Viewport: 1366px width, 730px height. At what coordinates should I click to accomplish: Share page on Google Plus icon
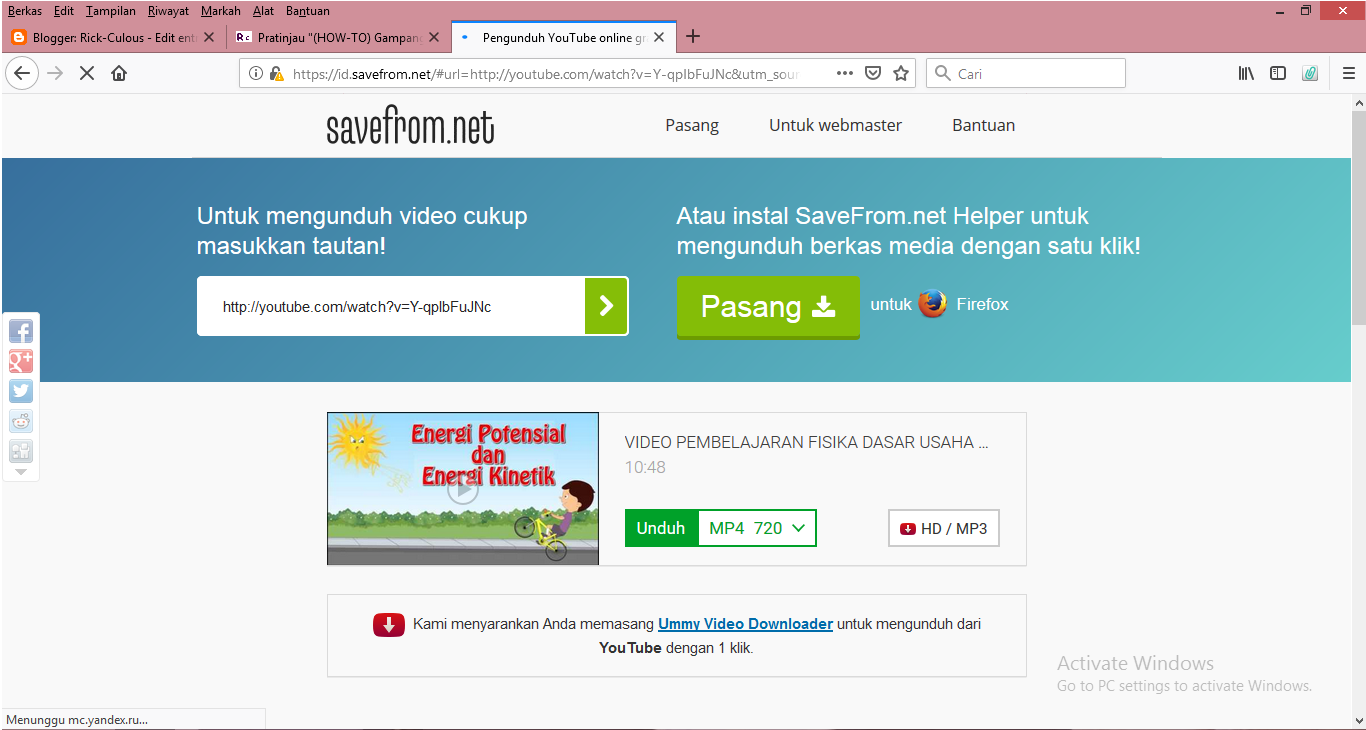point(21,362)
